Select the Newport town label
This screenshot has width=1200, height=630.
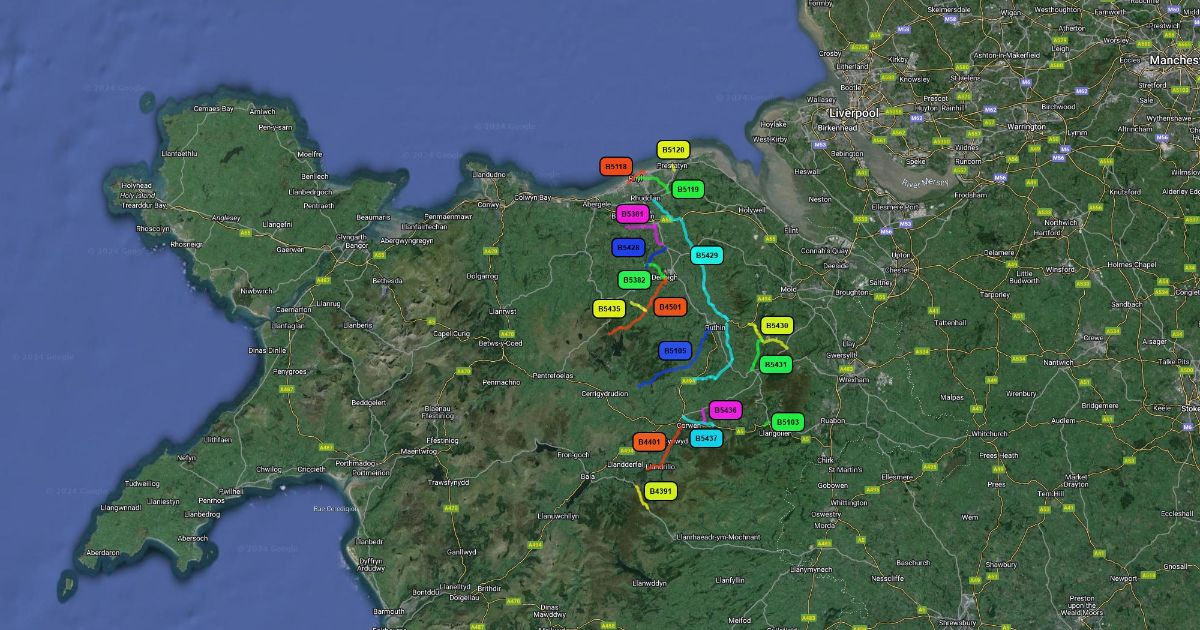tap(1124, 578)
